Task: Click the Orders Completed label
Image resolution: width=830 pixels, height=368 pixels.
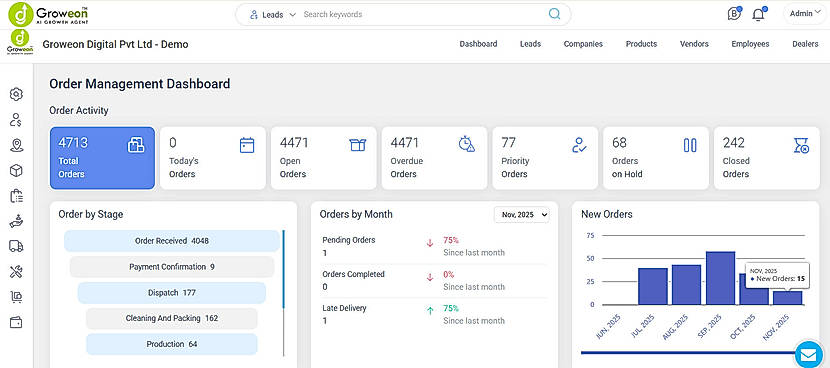Action: coord(354,274)
